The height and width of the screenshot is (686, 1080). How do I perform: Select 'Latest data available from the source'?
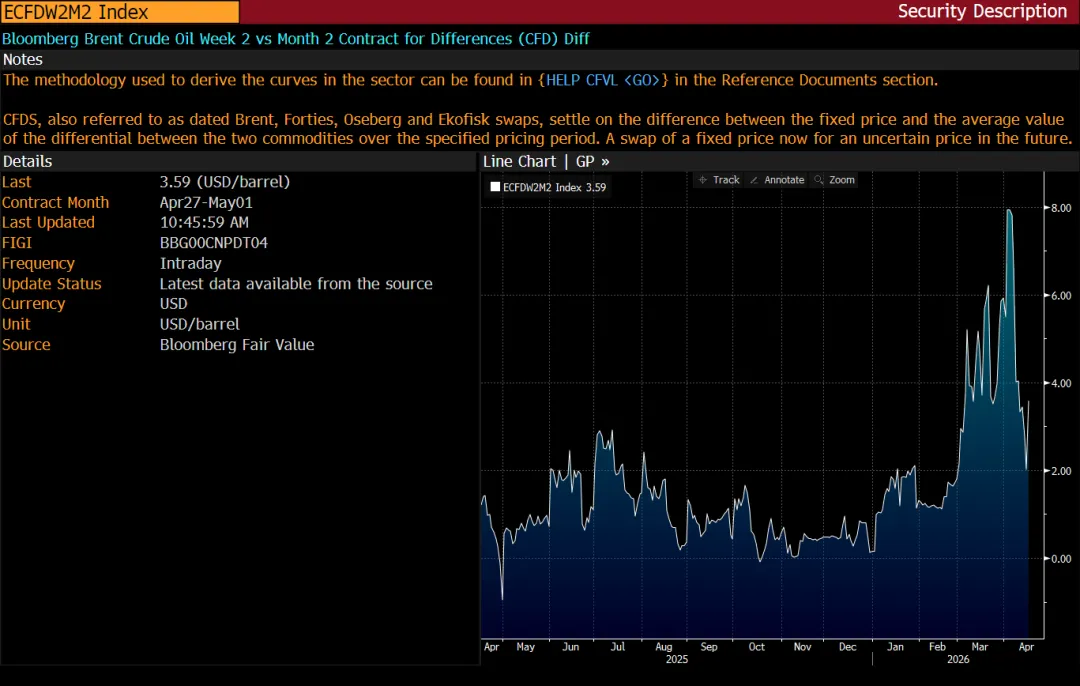tap(296, 284)
